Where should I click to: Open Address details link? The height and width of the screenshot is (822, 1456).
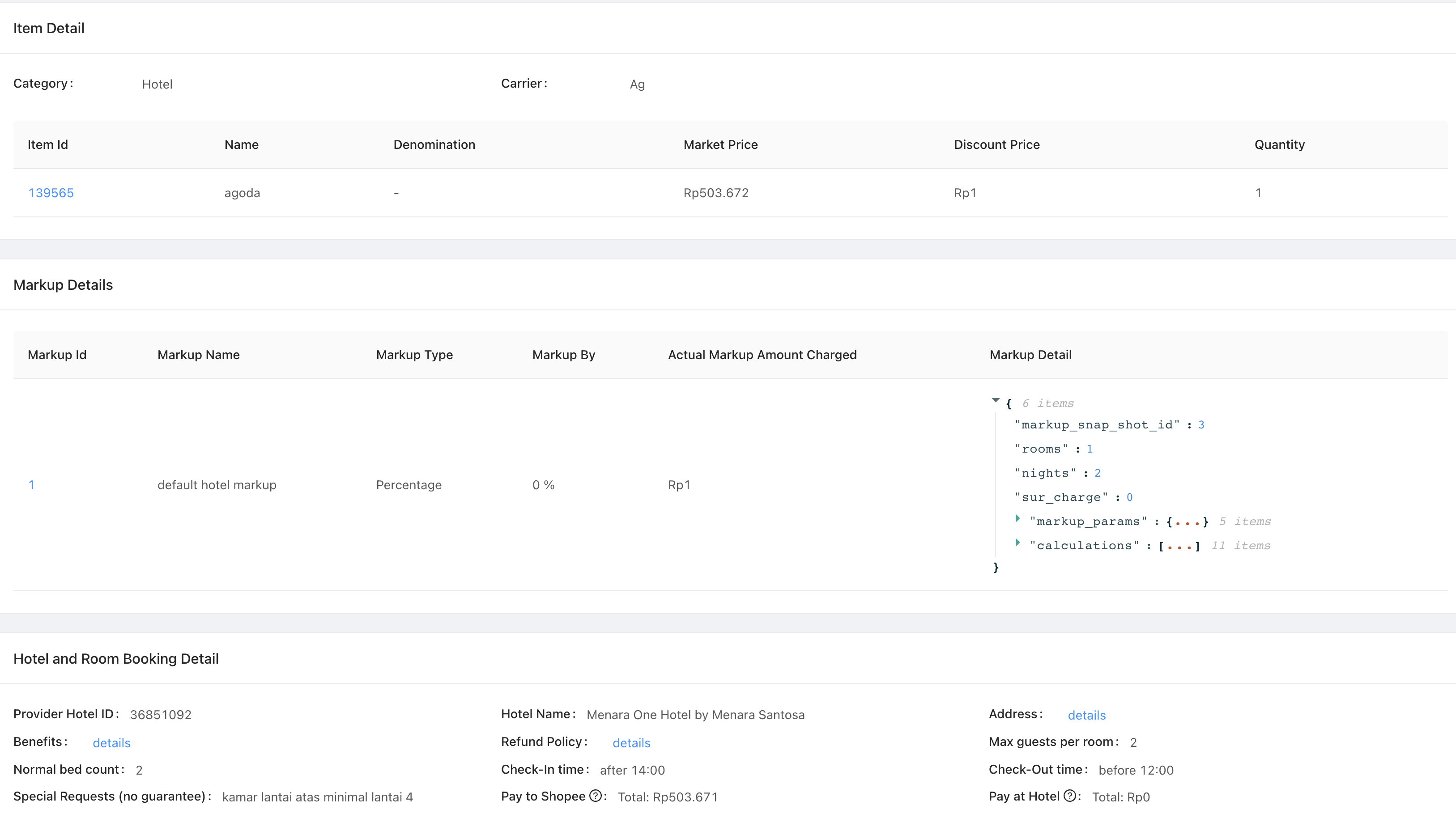tap(1086, 715)
